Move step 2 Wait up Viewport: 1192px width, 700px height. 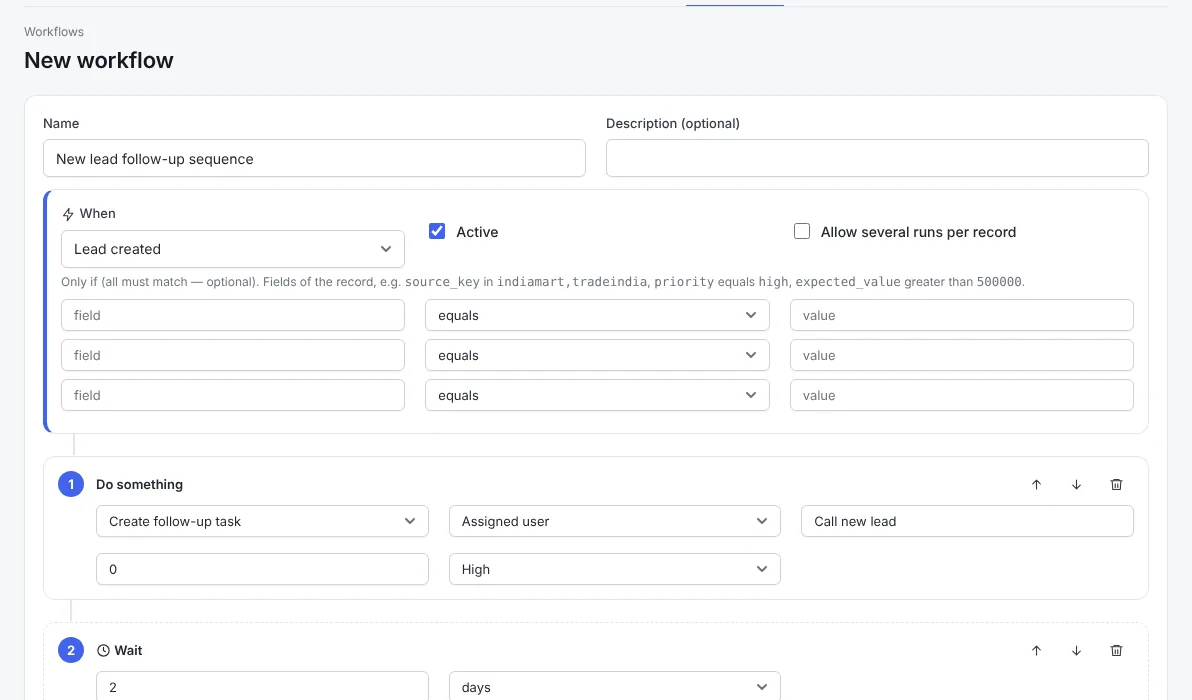tap(1036, 651)
